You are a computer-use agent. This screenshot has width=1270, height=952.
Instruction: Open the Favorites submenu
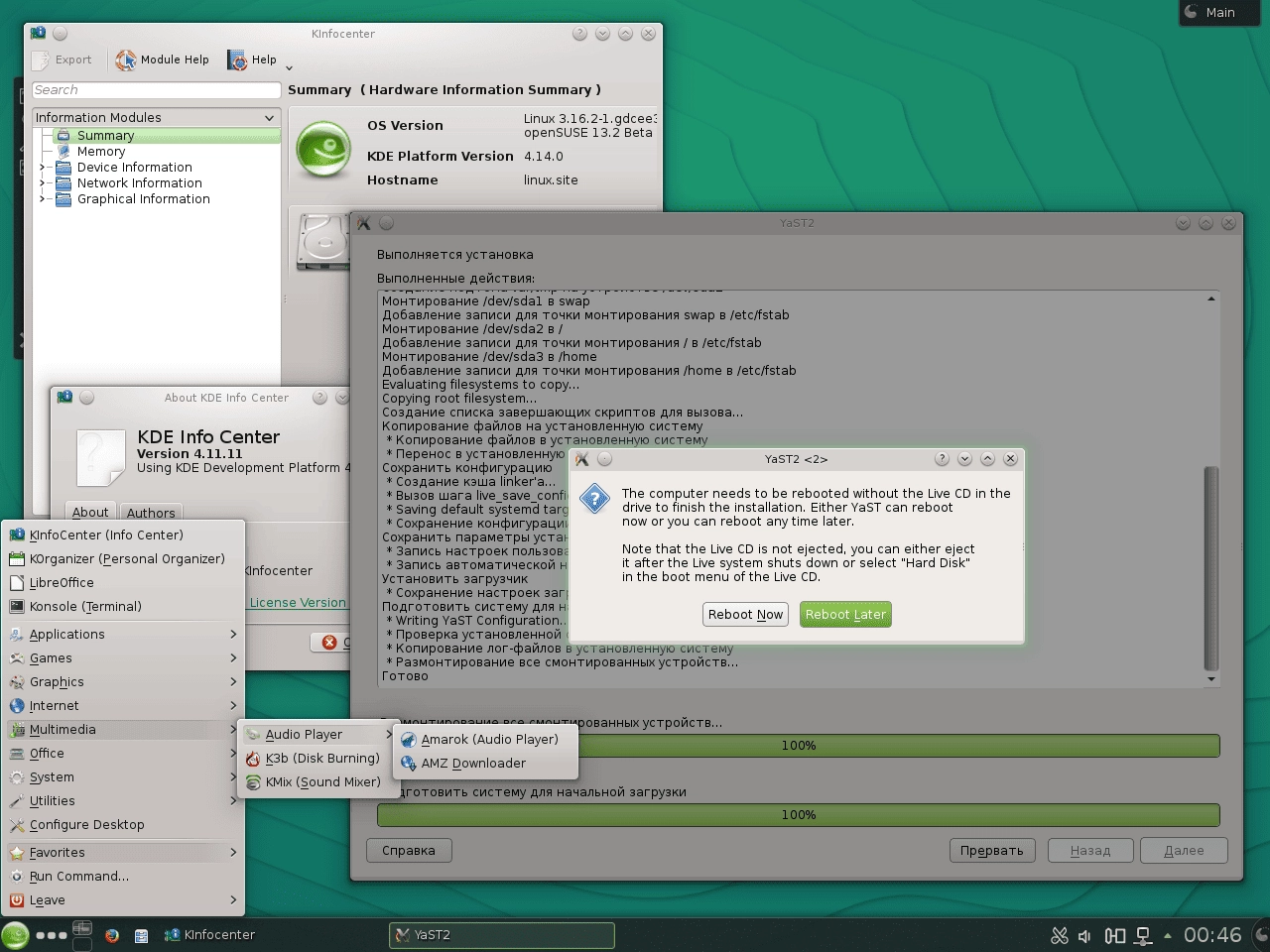pyautogui.click(x=124, y=853)
